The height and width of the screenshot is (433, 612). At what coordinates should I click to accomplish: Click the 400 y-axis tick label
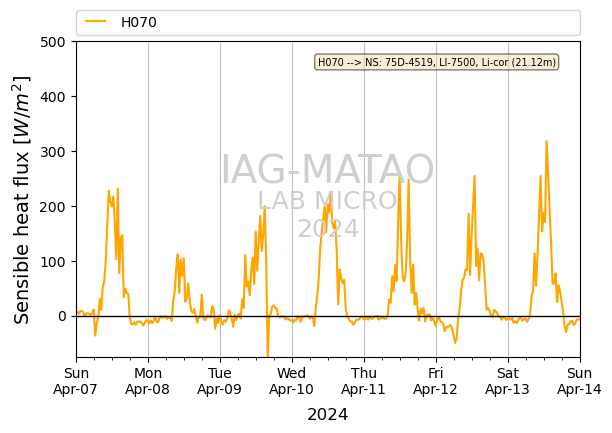(x=53, y=97)
